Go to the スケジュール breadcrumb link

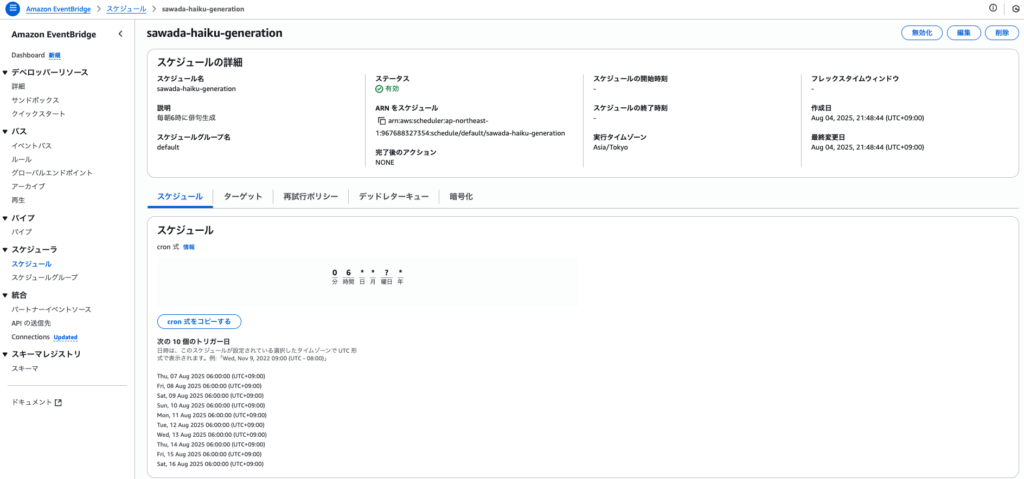(x=126, y=9)
